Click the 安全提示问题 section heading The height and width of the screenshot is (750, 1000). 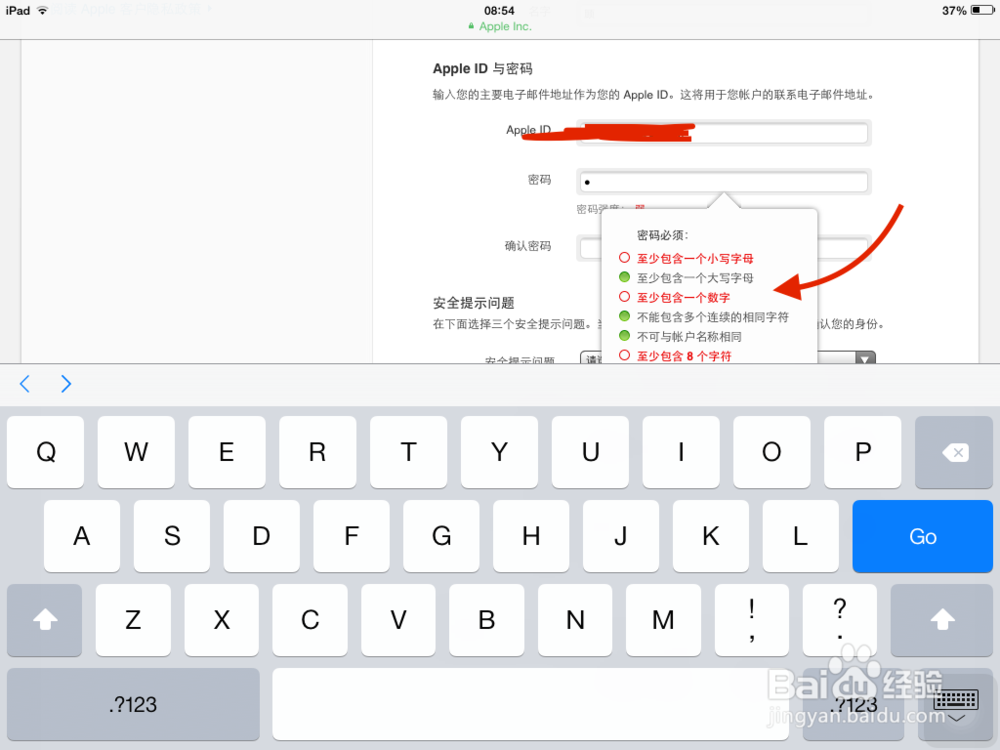pyautogui.click(x=473, y=302)
